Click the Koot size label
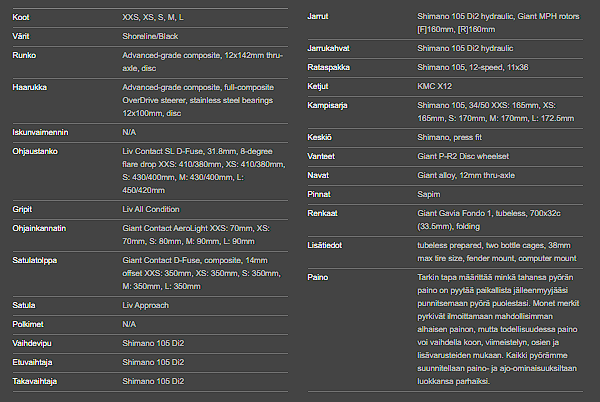This screenshot has width=600, height=402. tap(21, 17)
